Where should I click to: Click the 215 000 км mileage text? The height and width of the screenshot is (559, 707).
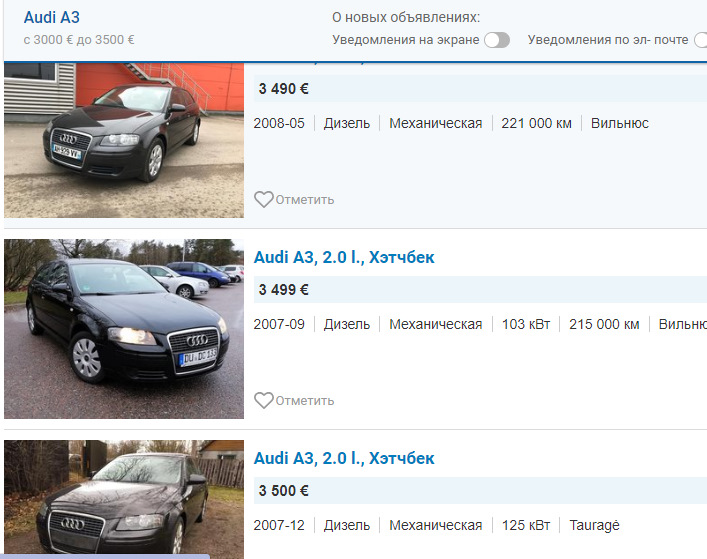click(604, 325)
